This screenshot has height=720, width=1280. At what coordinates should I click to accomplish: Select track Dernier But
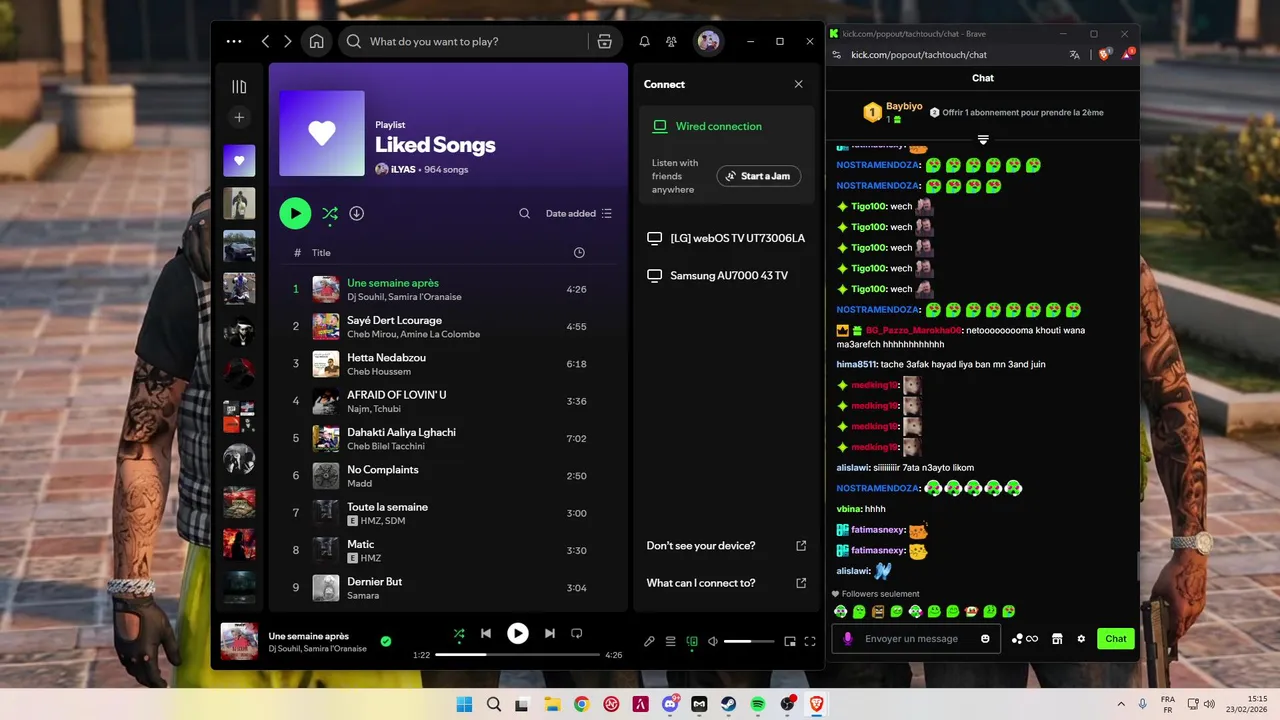tap(448, 588)
